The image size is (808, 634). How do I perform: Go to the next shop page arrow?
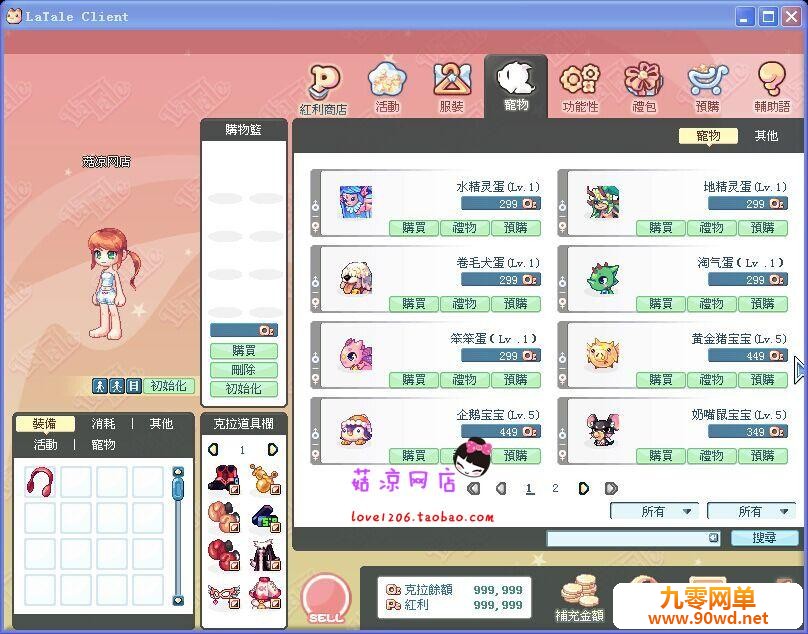[583, 488]
